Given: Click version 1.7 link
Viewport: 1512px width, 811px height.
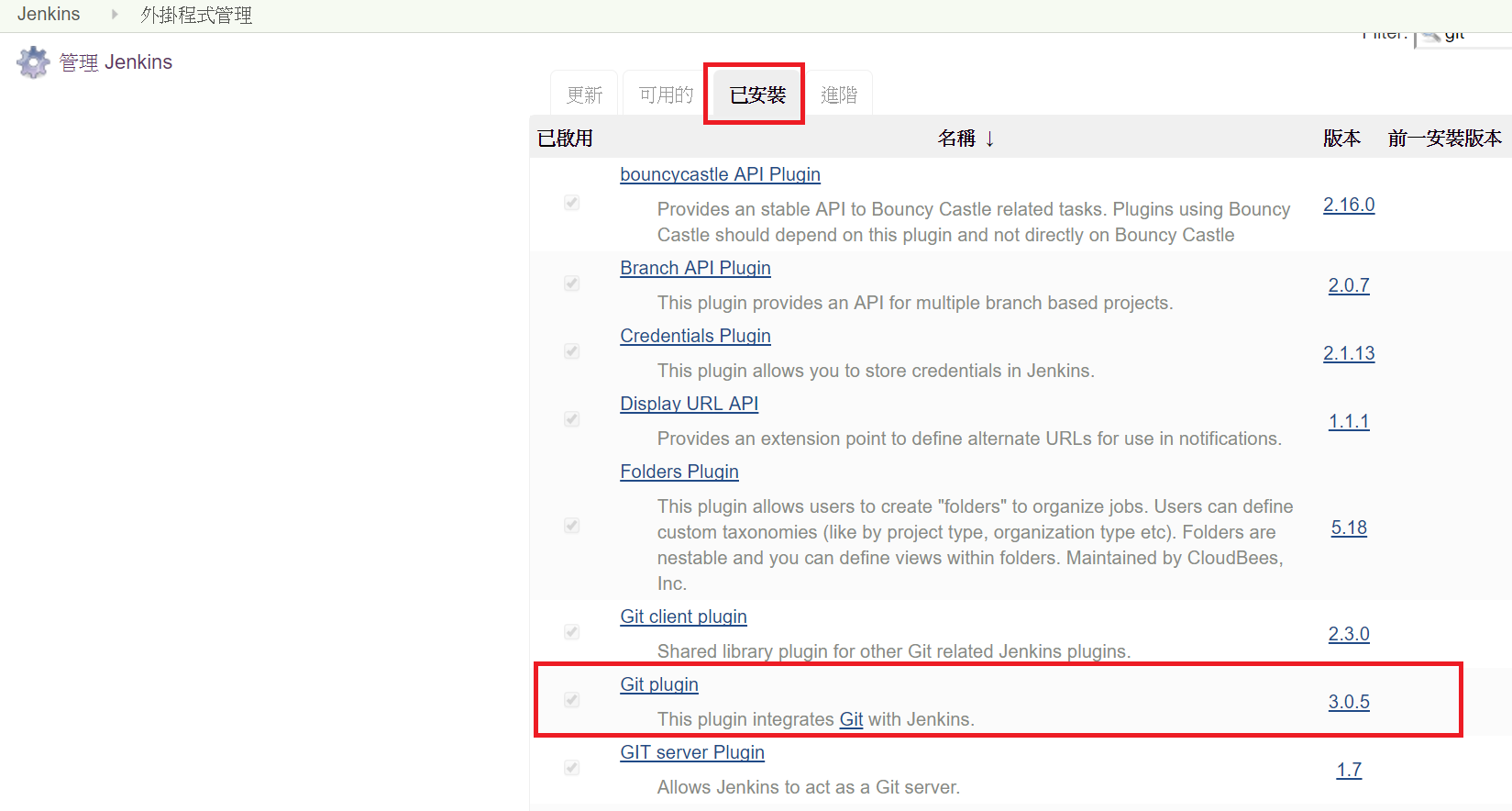Looking at the screenshot, I should 1349,770.
